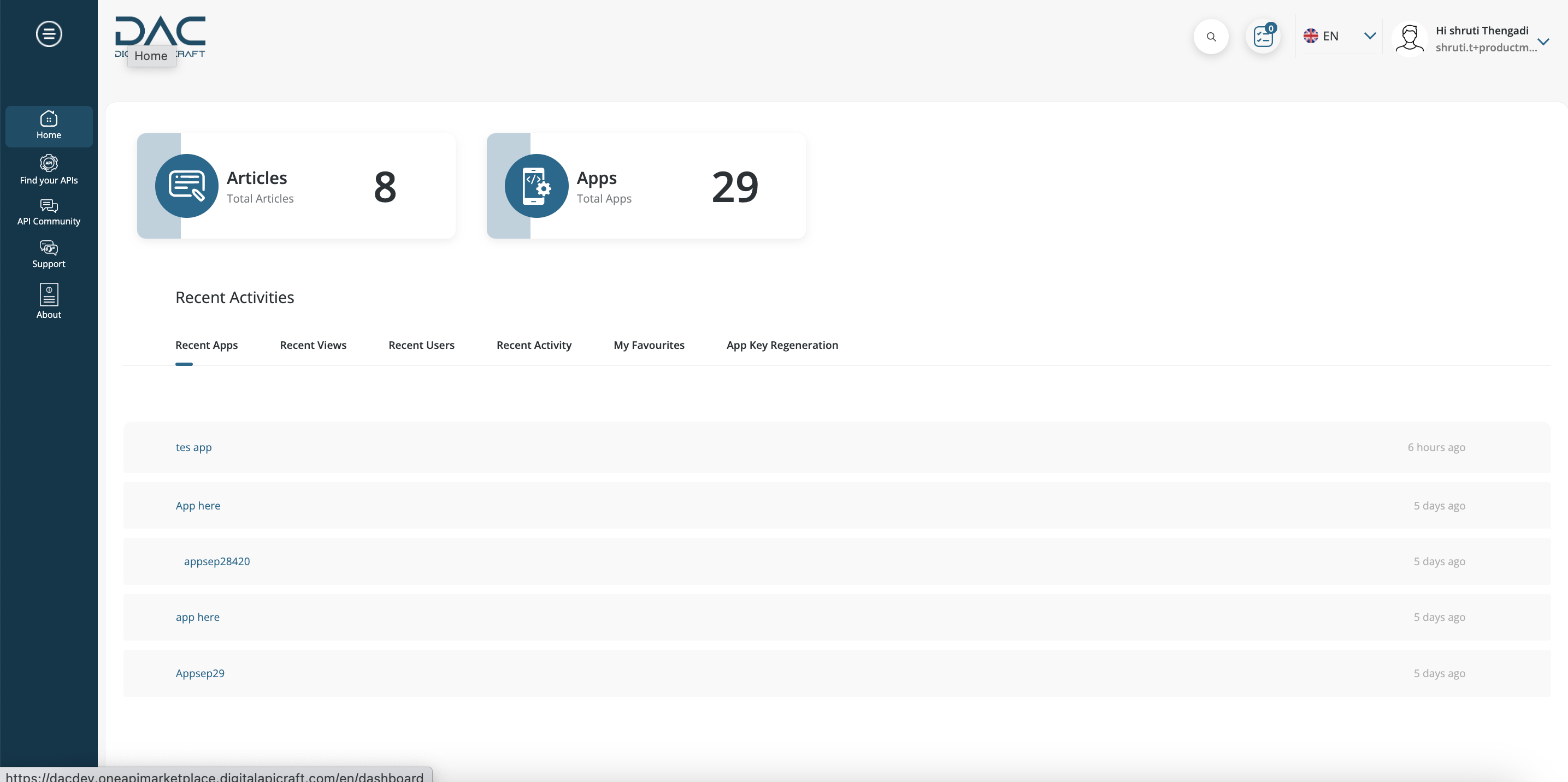Open Home in the sidebar
This screenshot has width=1568, height=782.
[x=49, y=126]
